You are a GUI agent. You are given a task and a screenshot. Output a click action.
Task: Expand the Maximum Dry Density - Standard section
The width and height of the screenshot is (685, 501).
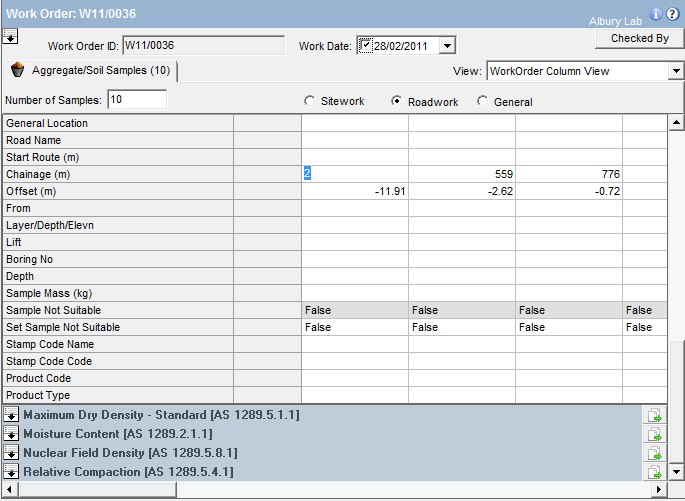pyautogui.click(x=11, y=415)
